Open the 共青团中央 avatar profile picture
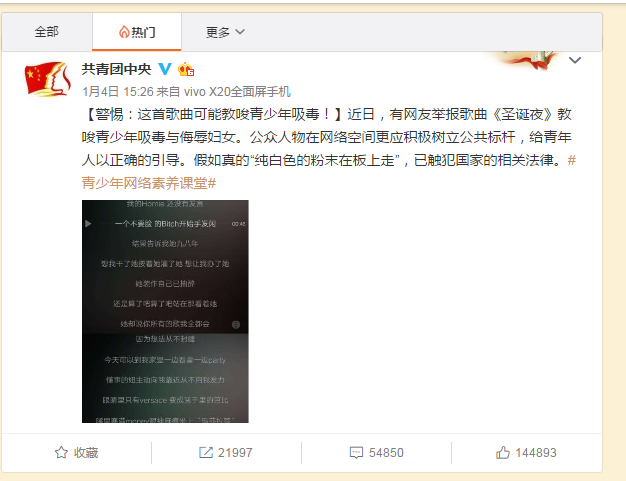The height and width of the screenshot is (481, 626). [48, 79]
